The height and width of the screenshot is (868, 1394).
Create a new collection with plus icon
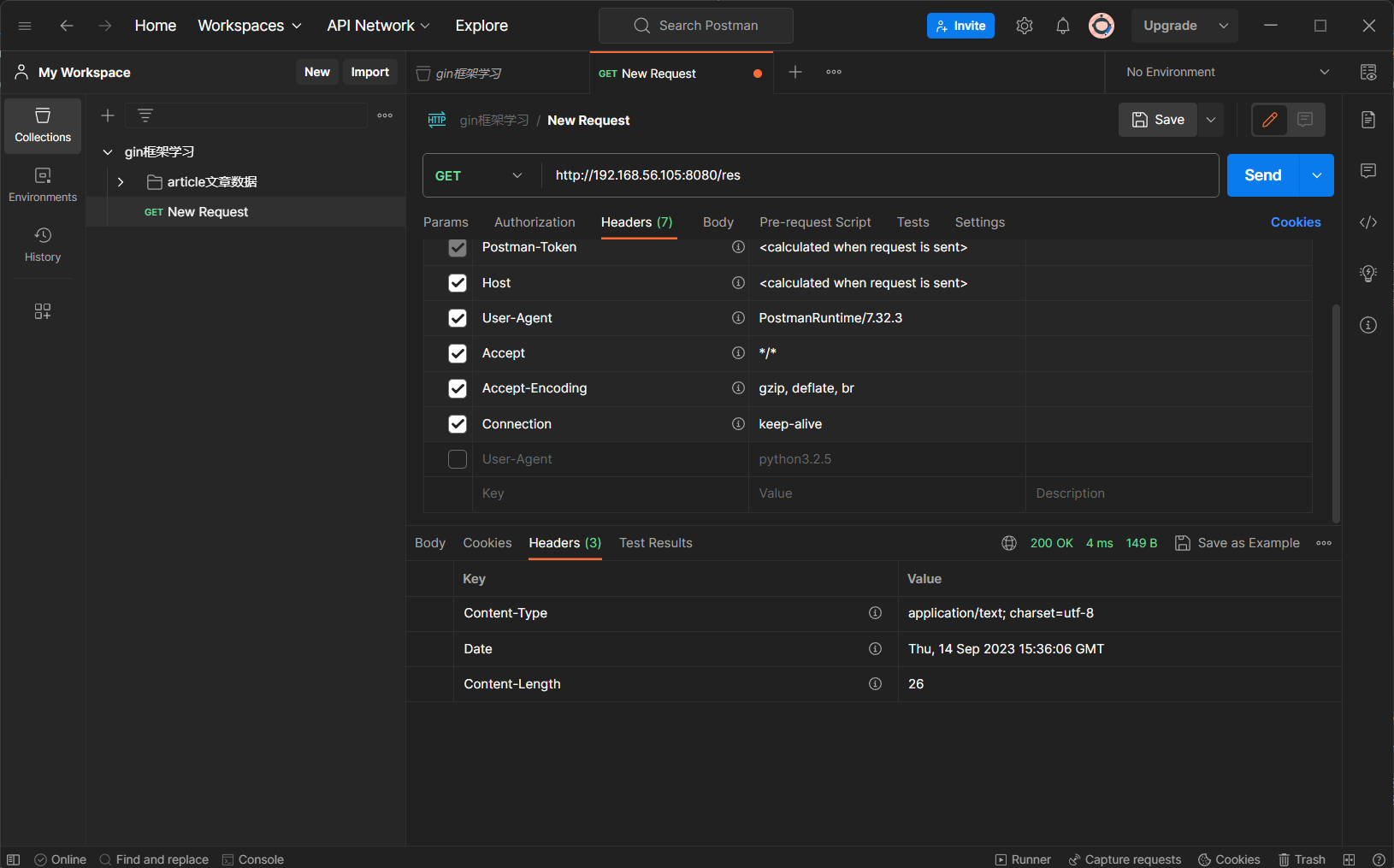pos(108,115)
